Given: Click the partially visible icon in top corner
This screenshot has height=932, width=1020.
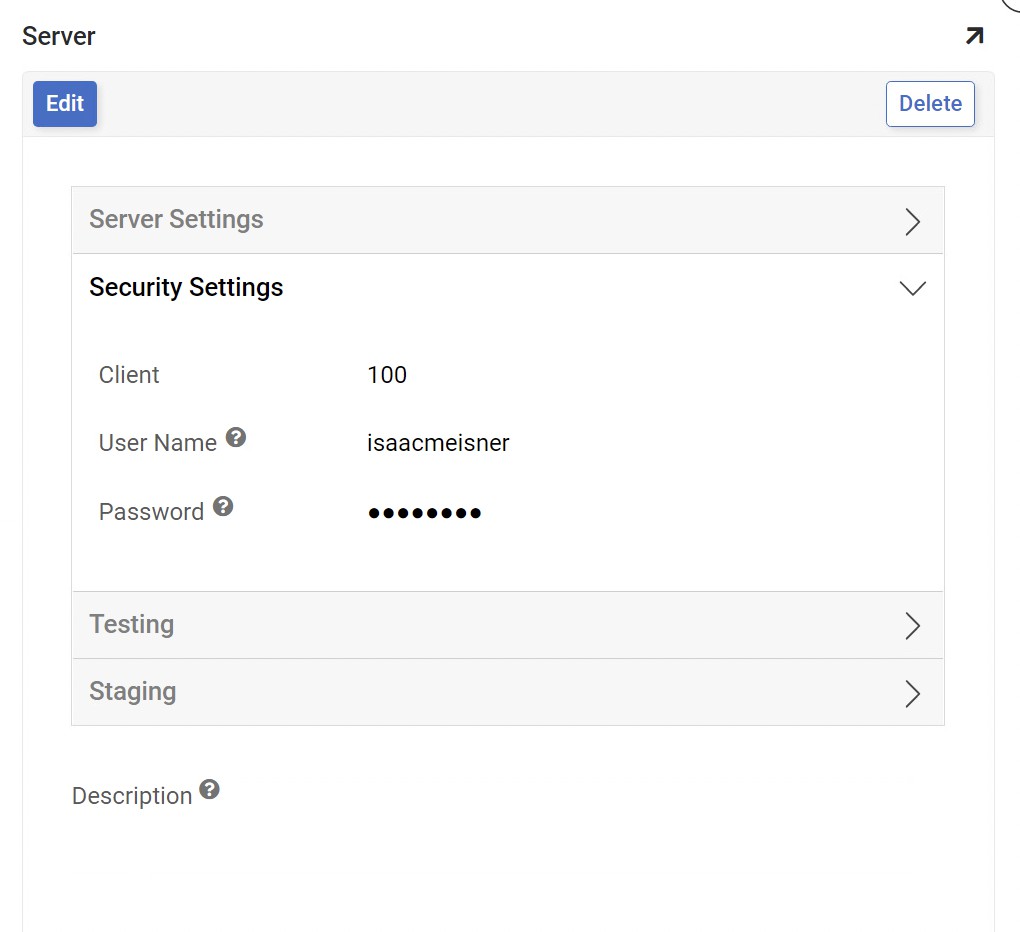Looking at the screenshot, I should [1012, 6].
